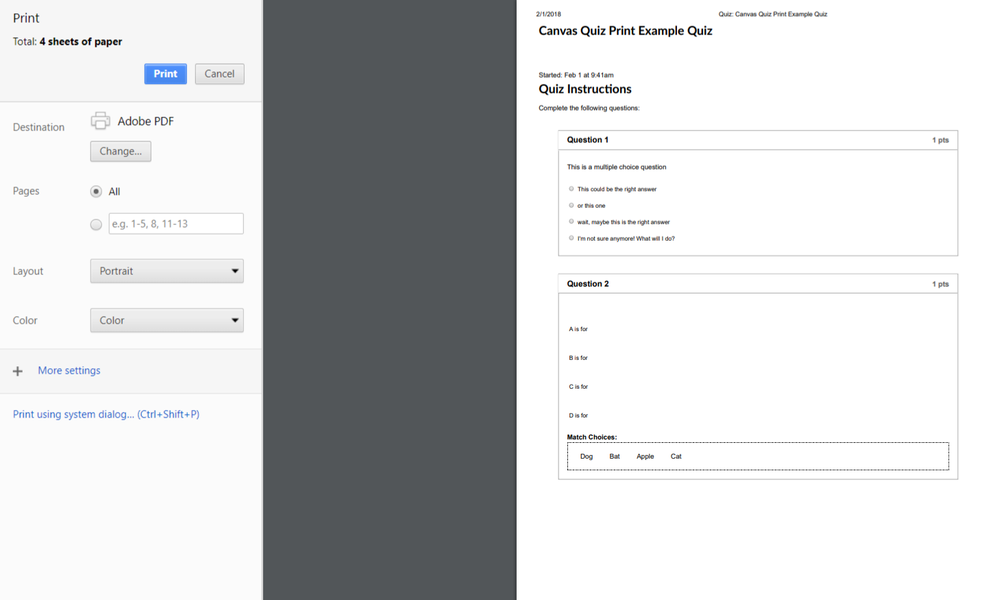Click the Canvas Quiz Print Example Quiz title

click(x=625, y=31)
